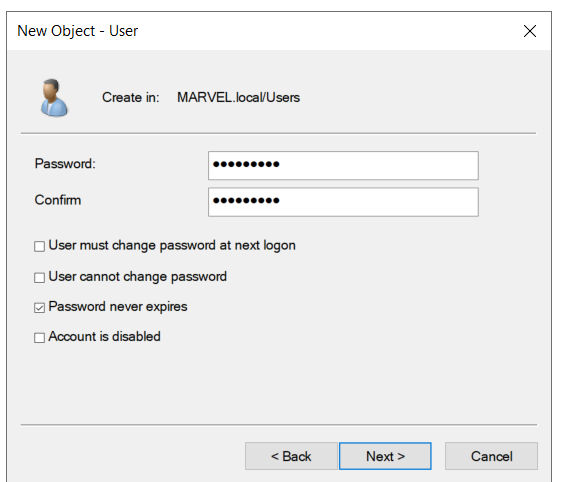Viewport: 565px width, 482px height.
Task: Click the Password: label
Action: click(x=65, y=164)
